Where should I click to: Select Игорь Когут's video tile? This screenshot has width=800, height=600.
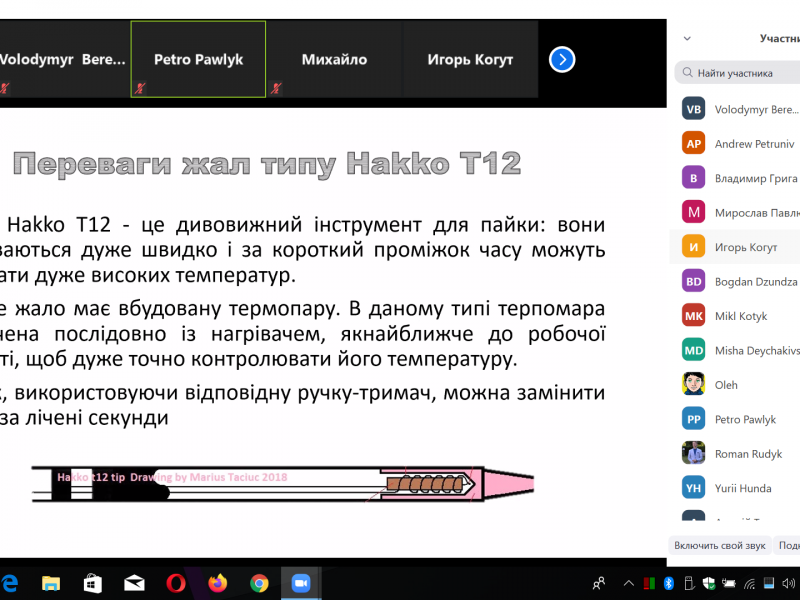(470, 59)
